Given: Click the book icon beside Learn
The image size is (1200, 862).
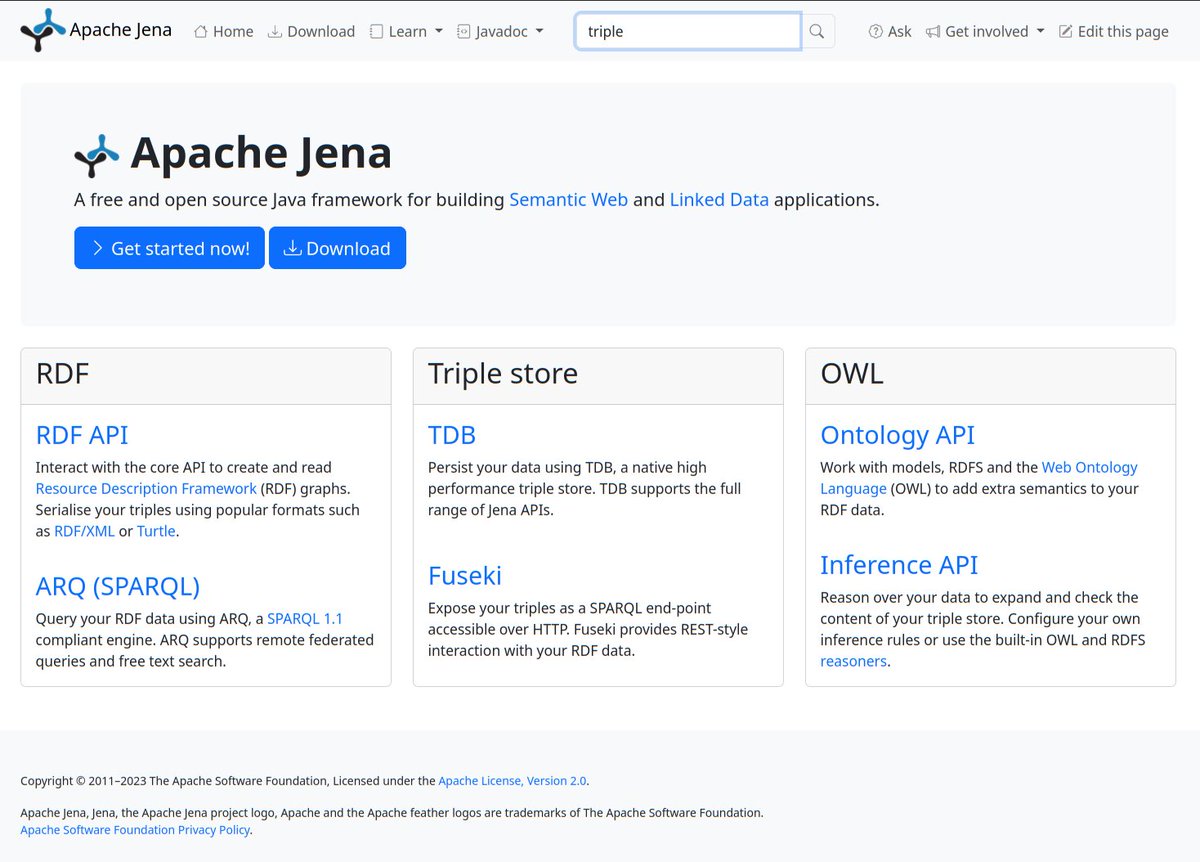Looking at the screenshot, I should point(376,31).
